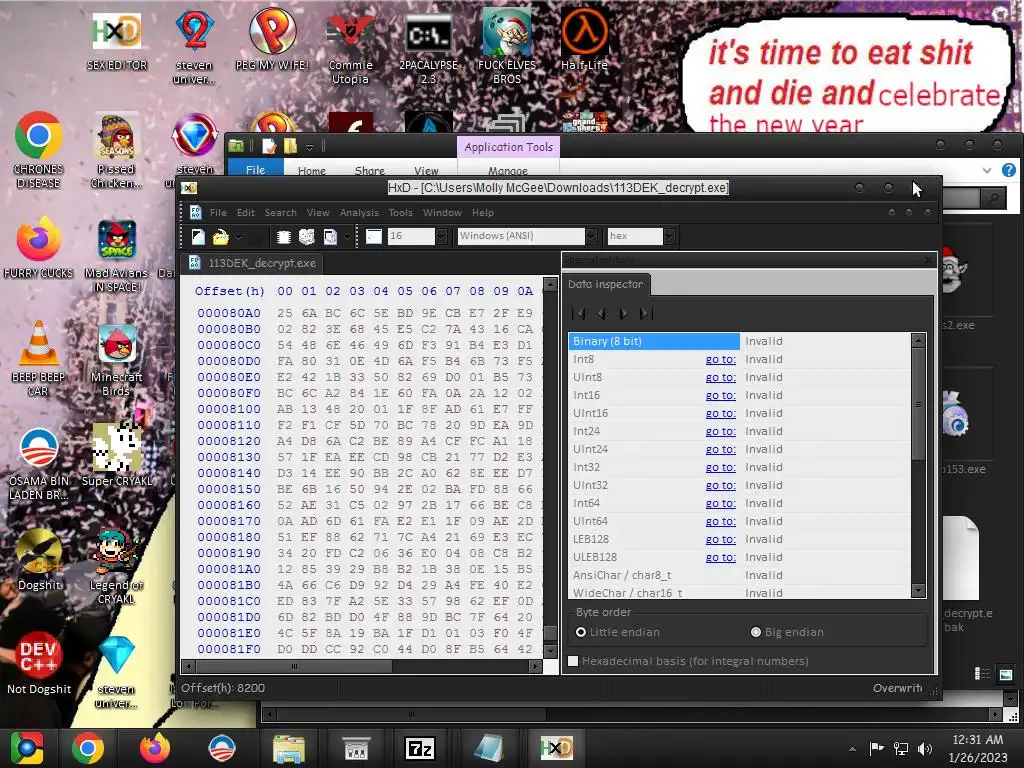Screen dimensions: 1024x768
Task: Open the bytes per row dropdown
Action: 441,236
